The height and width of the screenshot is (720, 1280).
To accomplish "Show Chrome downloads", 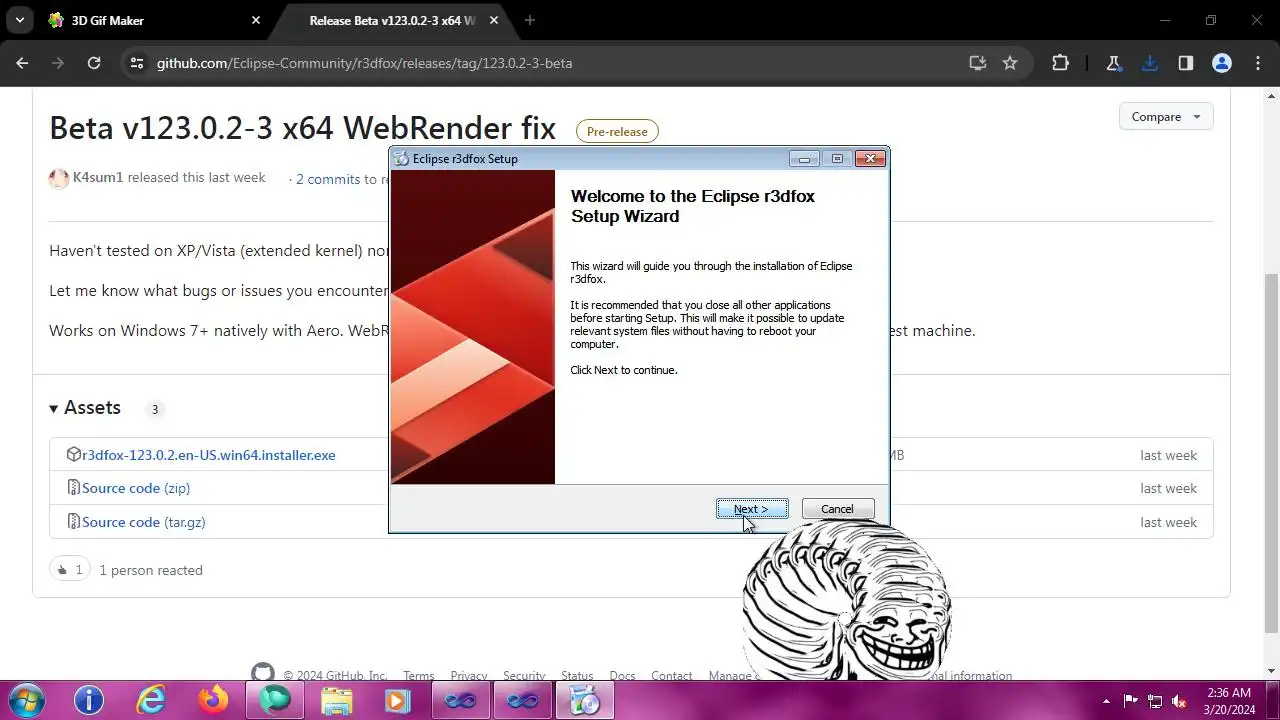I will [x=1149, y=63].
